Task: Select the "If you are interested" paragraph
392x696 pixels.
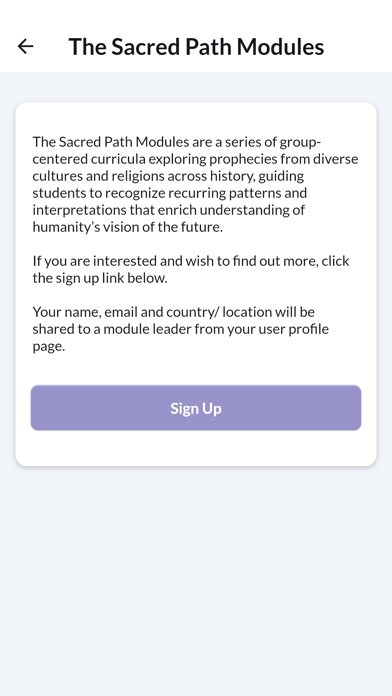Action: pos(191,269)
